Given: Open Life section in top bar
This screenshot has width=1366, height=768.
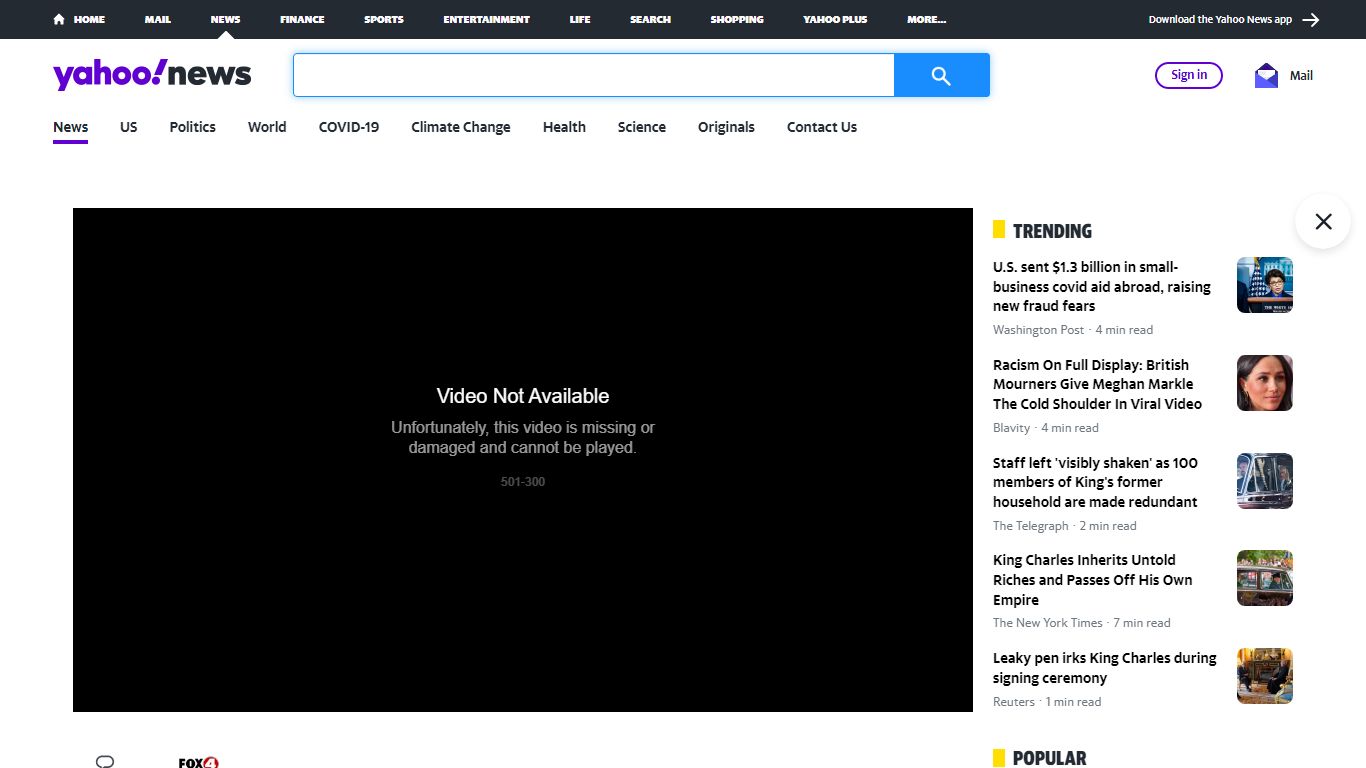Looking at the screenshot, I should pos(580,19).
